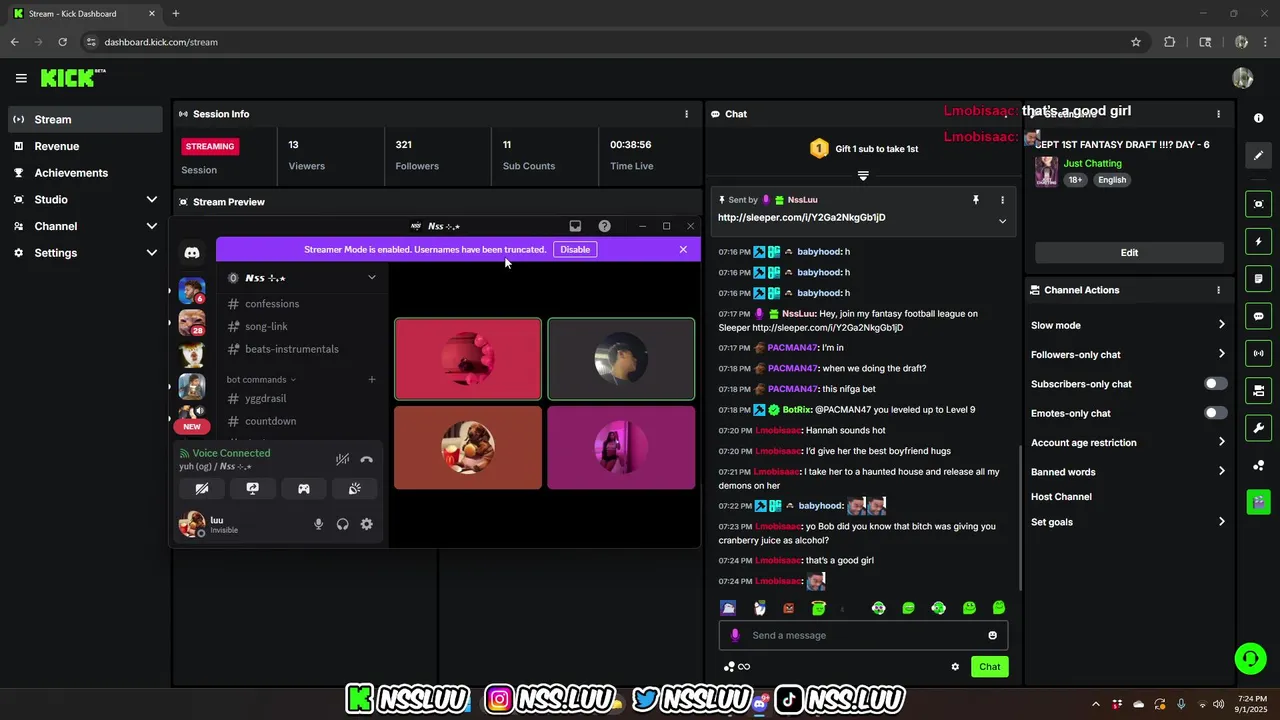Open chat settings gear icon
The width and height of the screenshot is (1280, 720).
coord(955,667)
